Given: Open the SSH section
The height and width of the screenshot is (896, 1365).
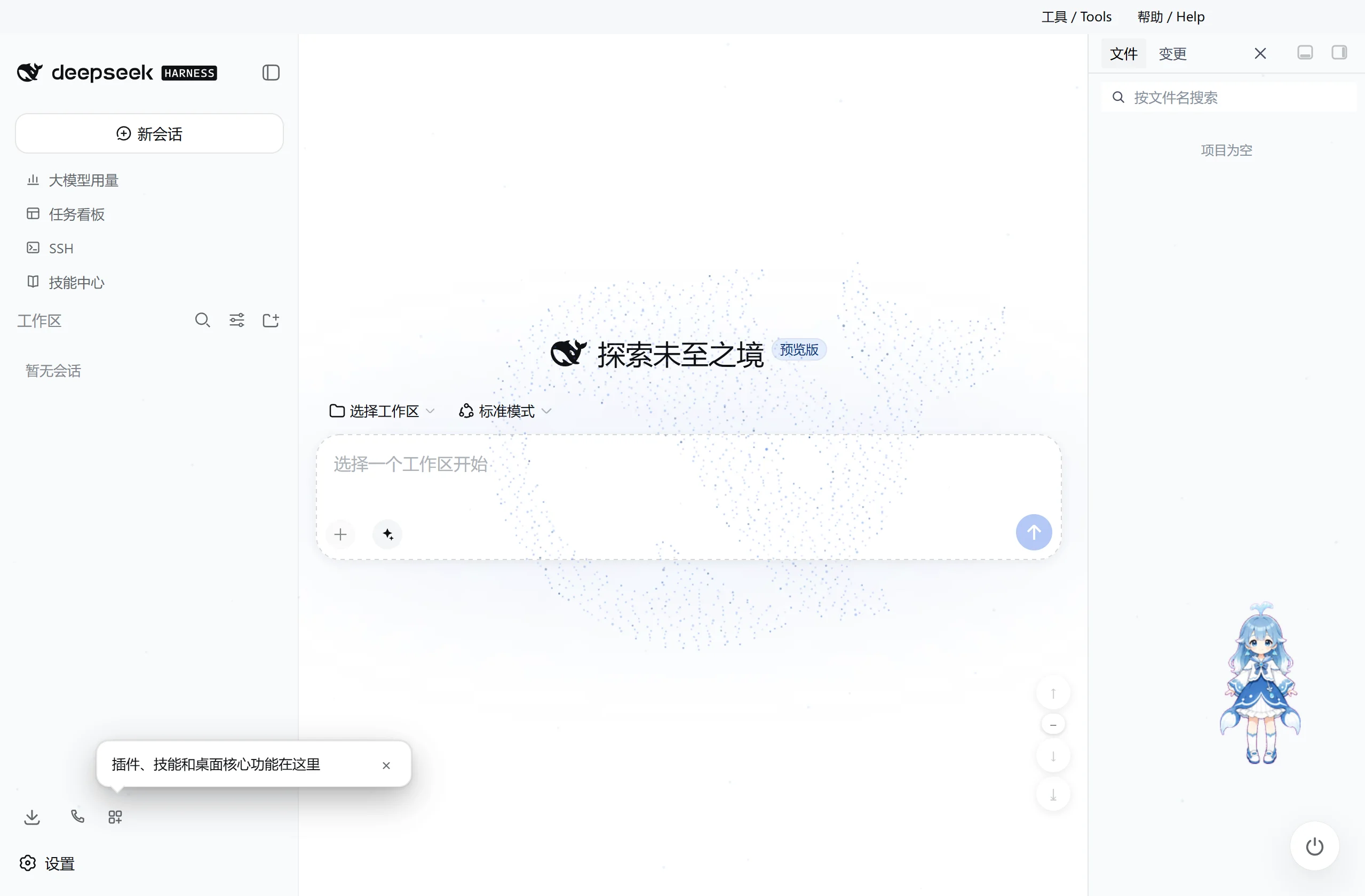Looking at the screenshot, I should tap(51, 248).
